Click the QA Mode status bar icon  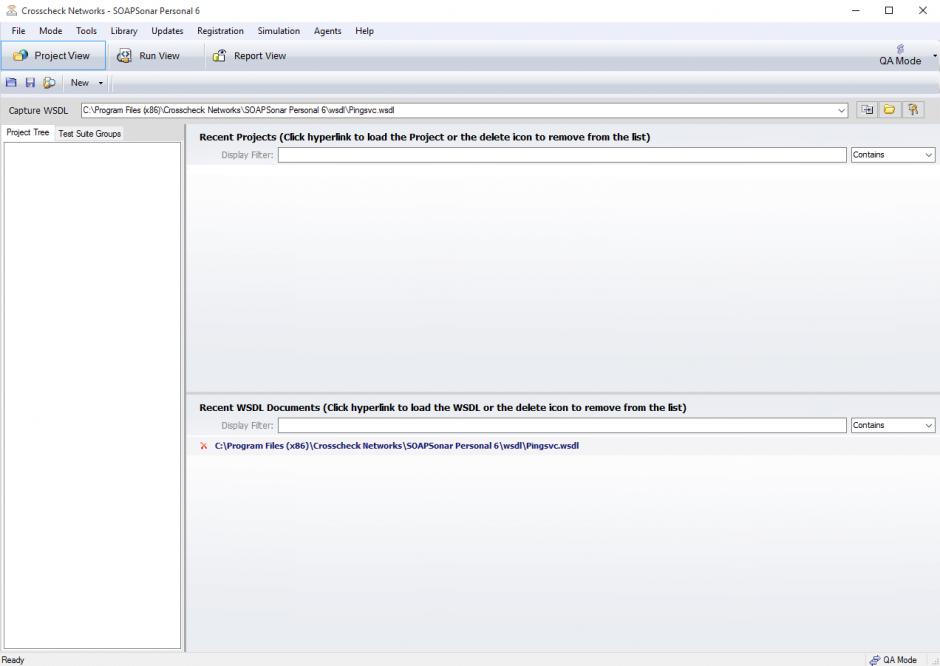pos(875,660)
